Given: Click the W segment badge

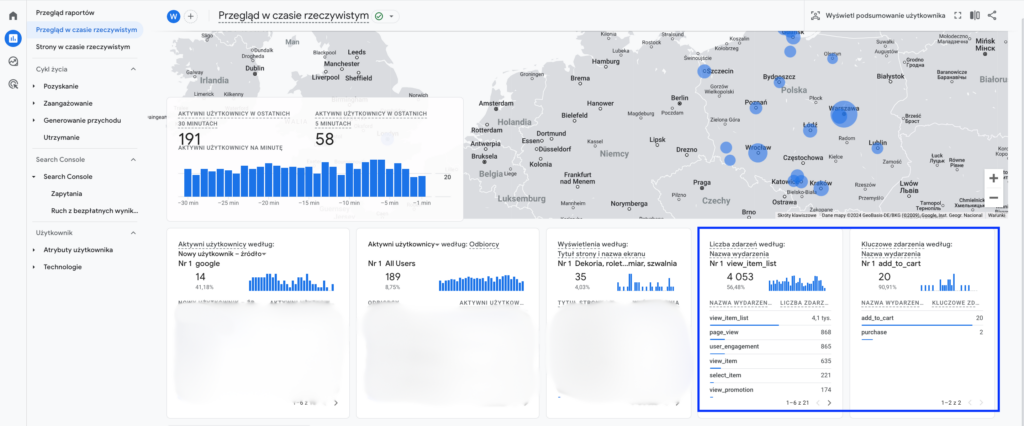Looking at the screenshot, I should coord(174,16).
